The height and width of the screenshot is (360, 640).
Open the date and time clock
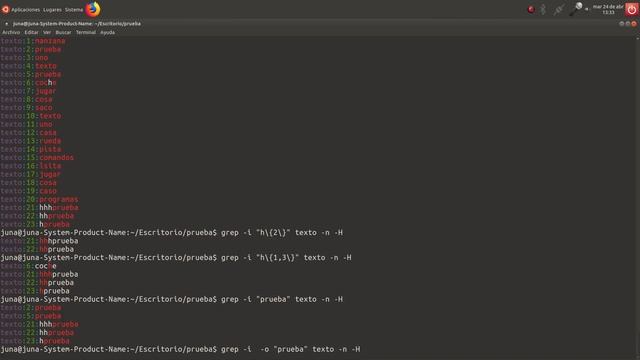click(x=608, y=9)
